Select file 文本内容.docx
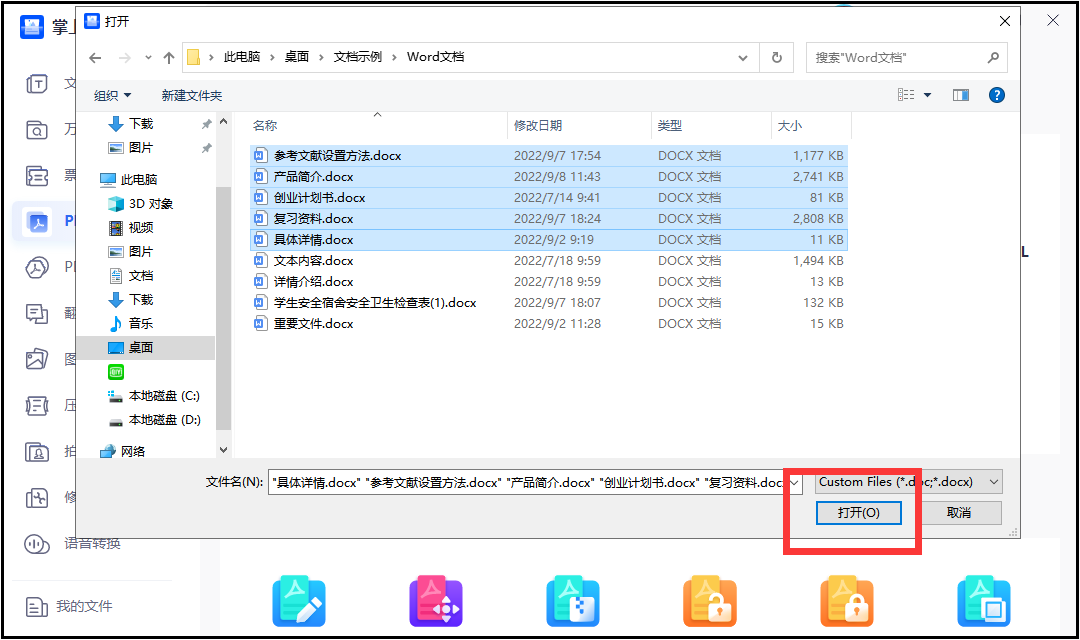Screen dimensions: 1080x640 (548, 261)
